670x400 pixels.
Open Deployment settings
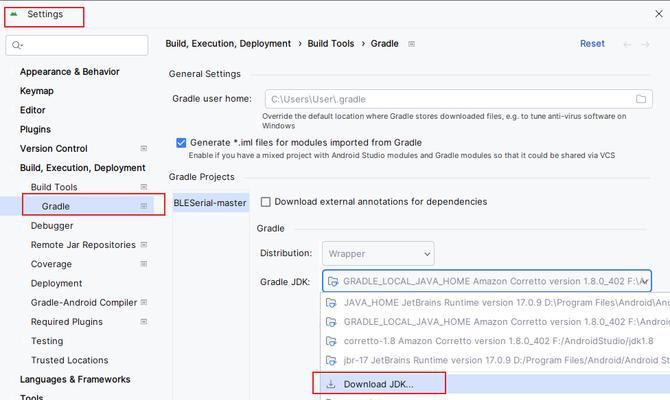tap(56, 283)
